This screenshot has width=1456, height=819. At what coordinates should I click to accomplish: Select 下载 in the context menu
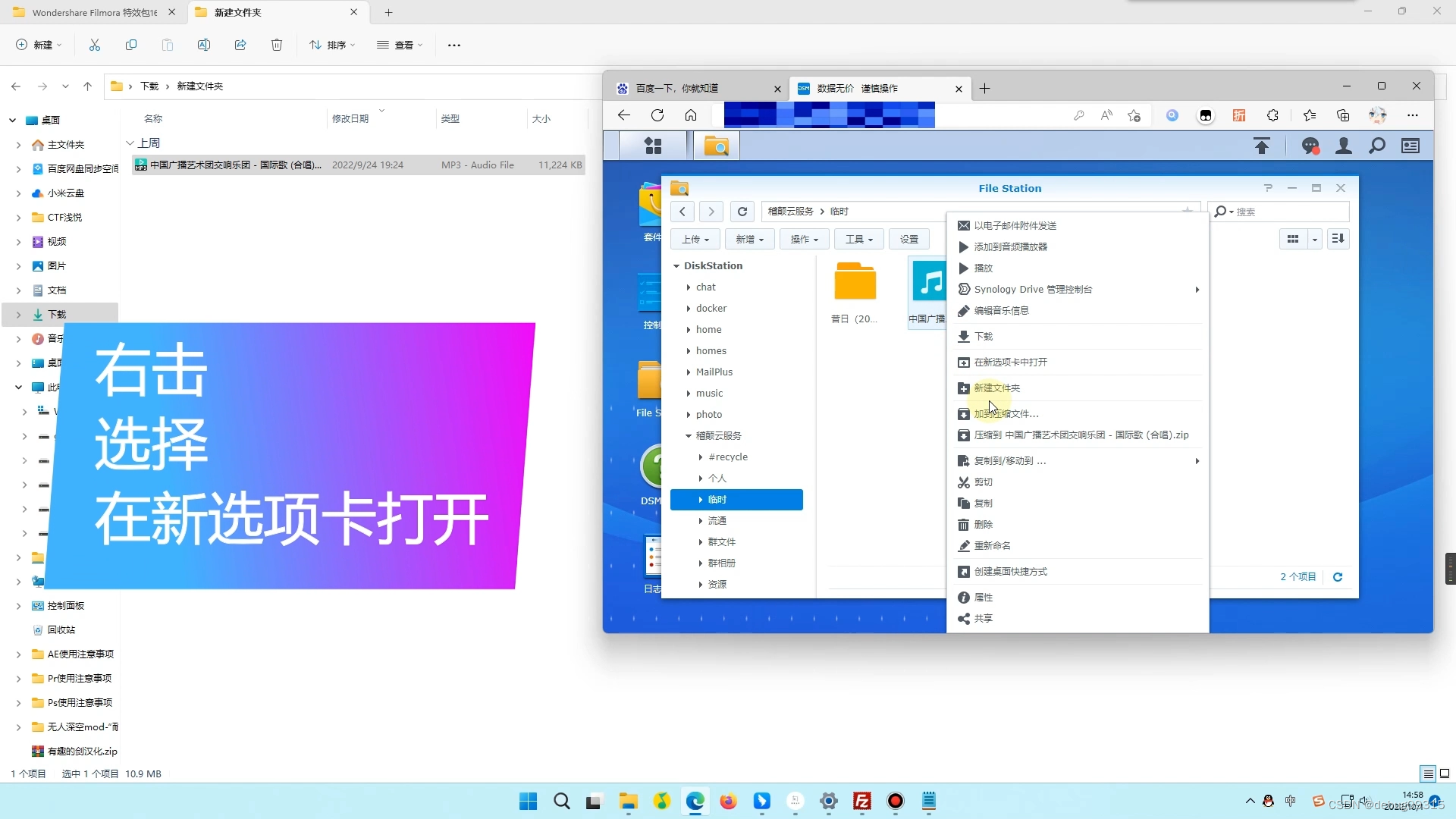click(x=984, y=337)
